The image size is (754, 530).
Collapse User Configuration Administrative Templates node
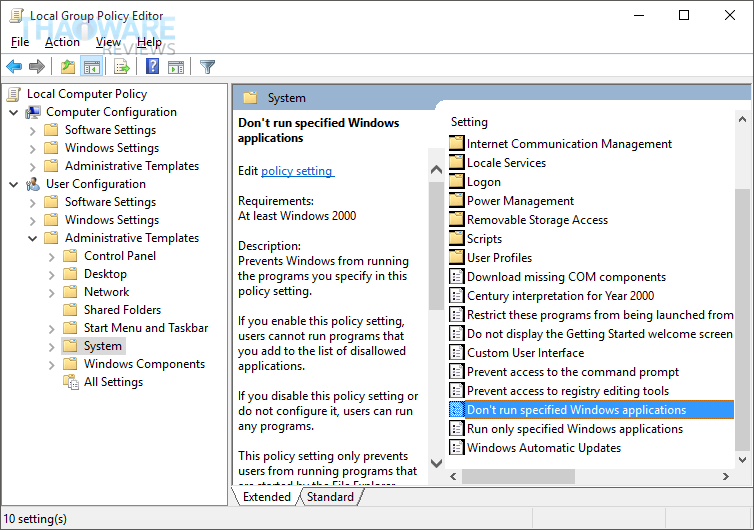pyautogui.click(x=33, y=239)
